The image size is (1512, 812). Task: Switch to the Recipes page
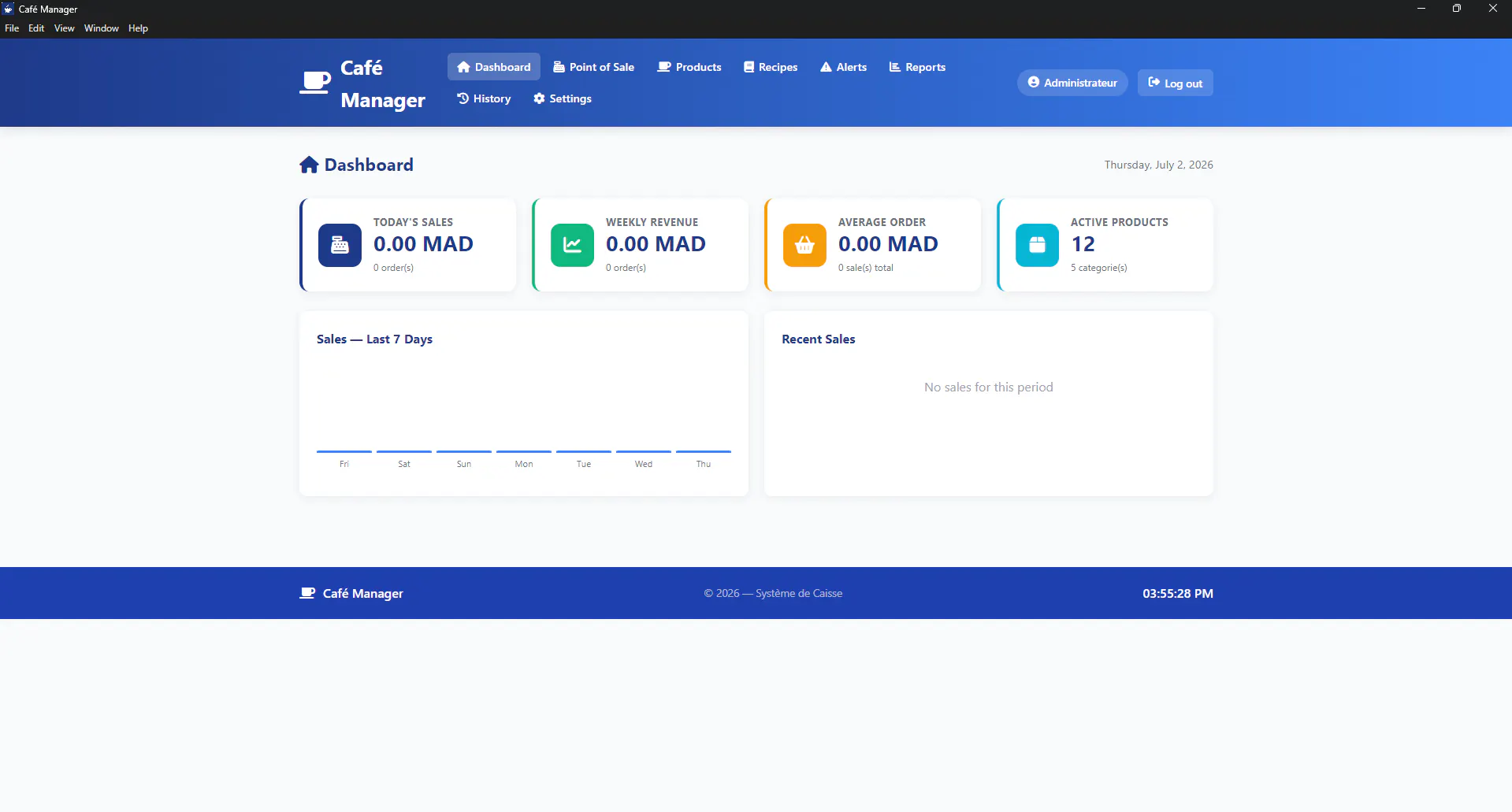click(771, 67)
